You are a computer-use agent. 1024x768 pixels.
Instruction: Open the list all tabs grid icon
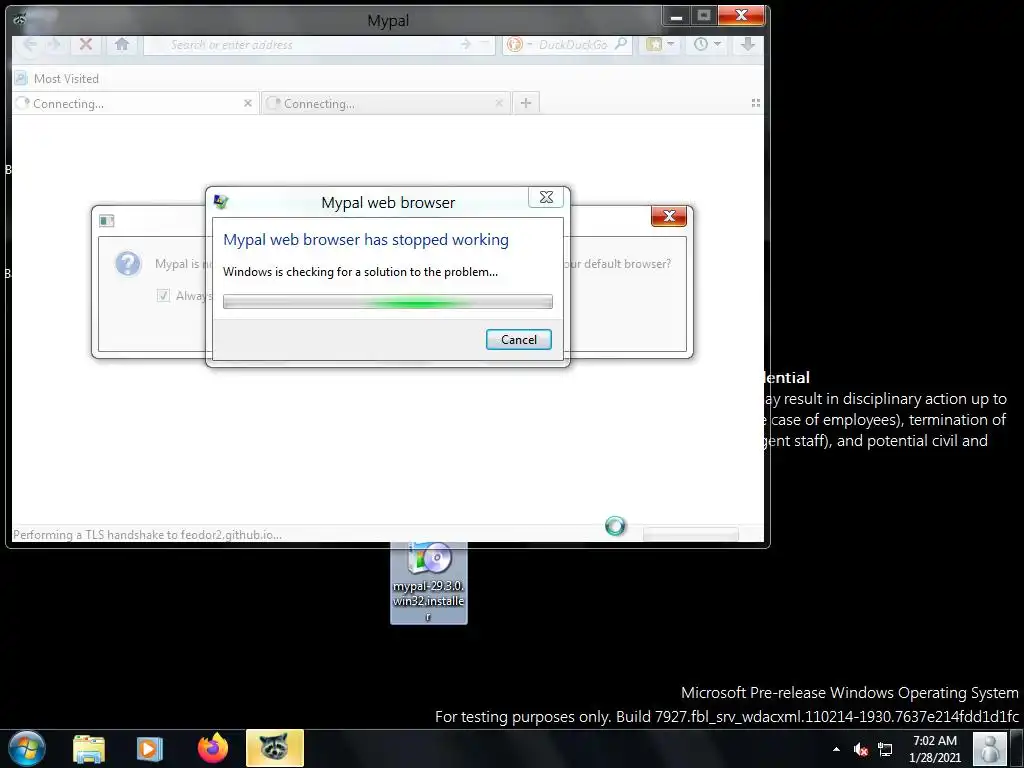756,103
